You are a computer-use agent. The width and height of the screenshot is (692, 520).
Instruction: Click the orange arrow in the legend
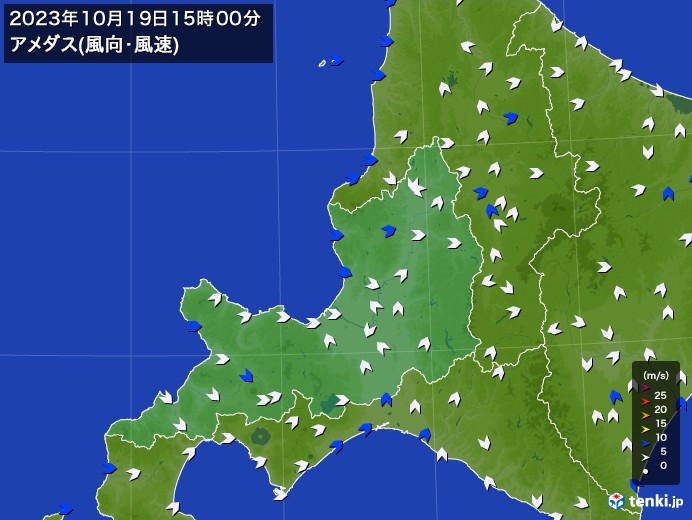point(645,416)
